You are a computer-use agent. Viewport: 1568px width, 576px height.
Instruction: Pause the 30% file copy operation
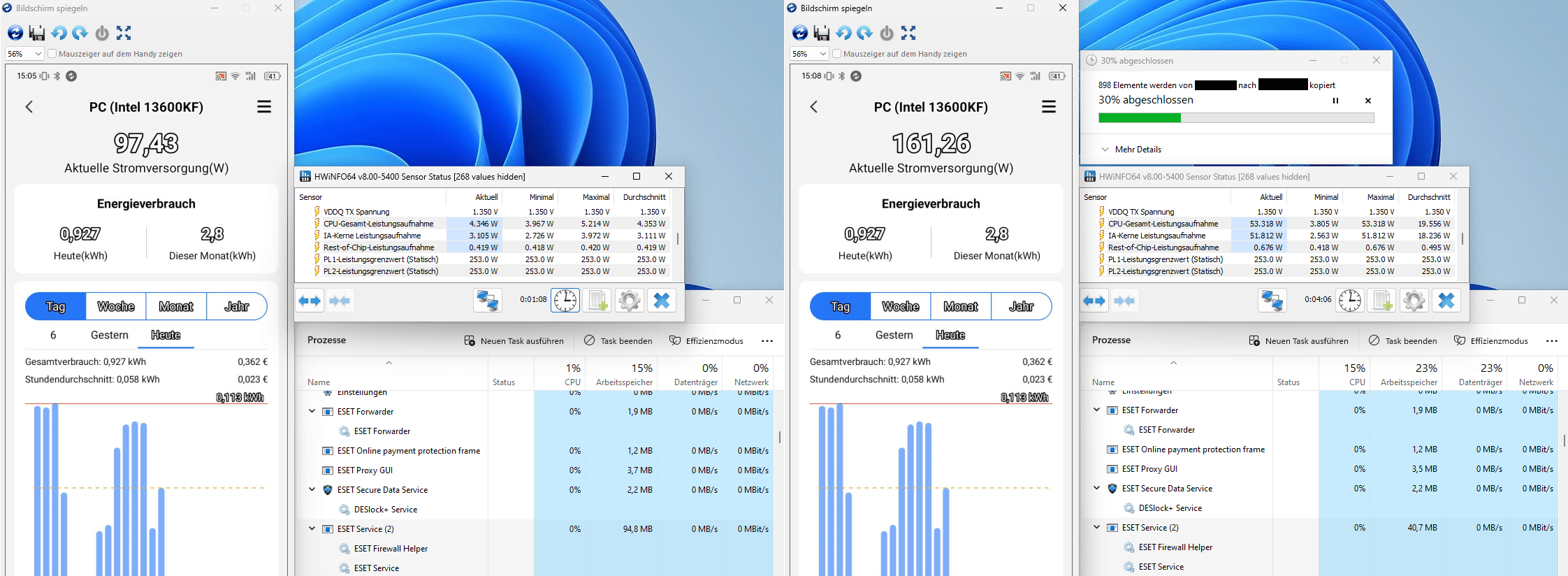tap(1335, 101)
